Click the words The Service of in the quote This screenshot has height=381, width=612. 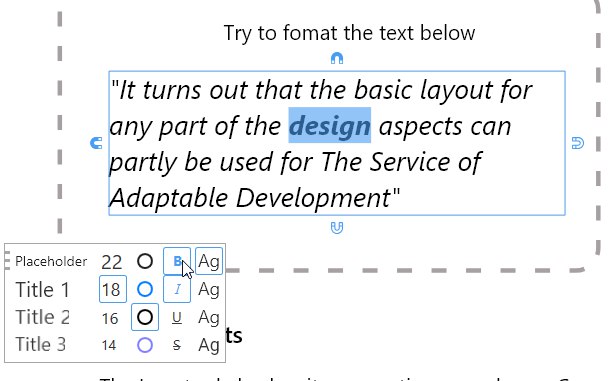click(401, 162)
